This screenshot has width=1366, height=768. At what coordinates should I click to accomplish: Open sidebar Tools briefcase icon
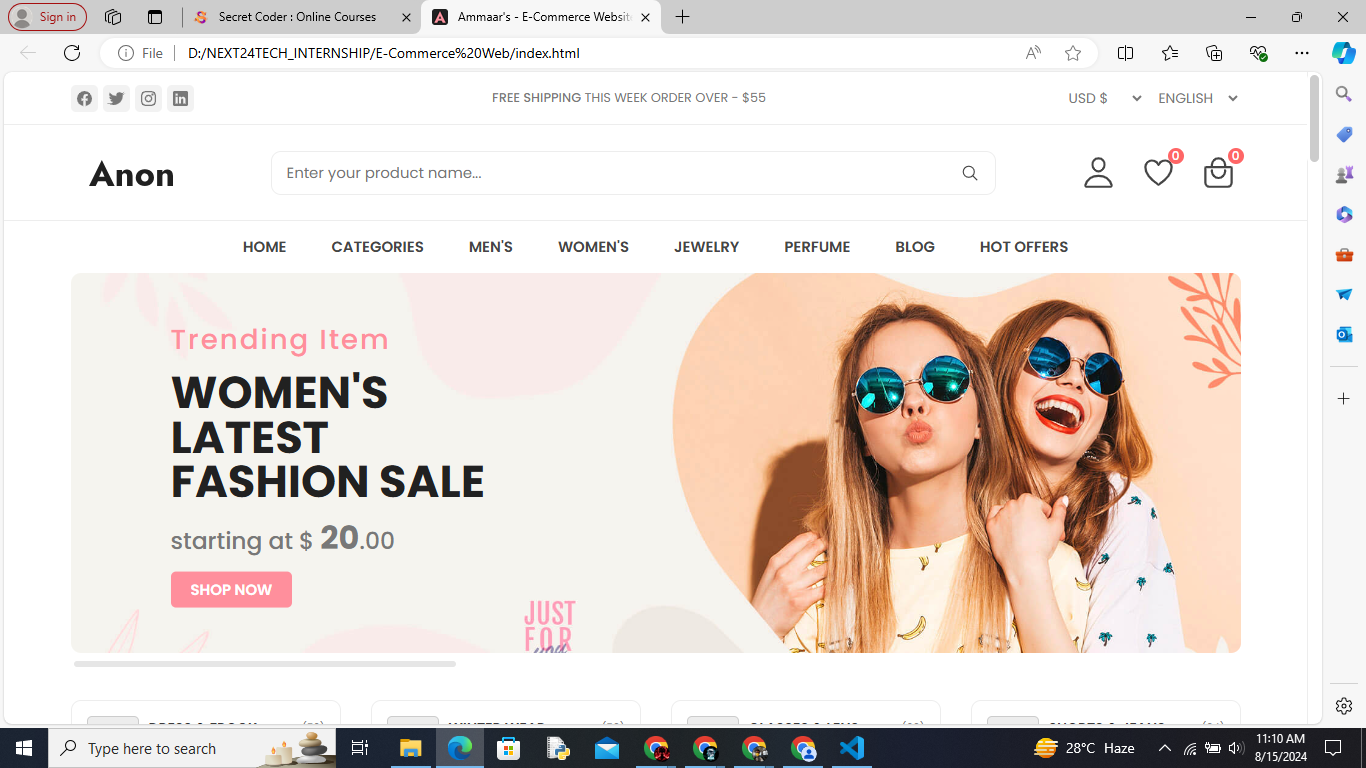[x=1344, y=254]
